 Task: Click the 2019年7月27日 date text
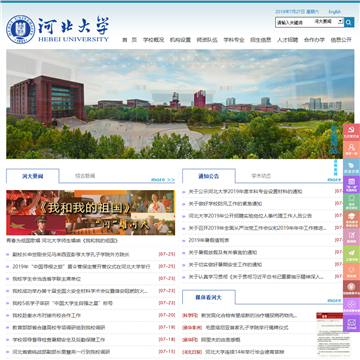(x=290, y=12)
